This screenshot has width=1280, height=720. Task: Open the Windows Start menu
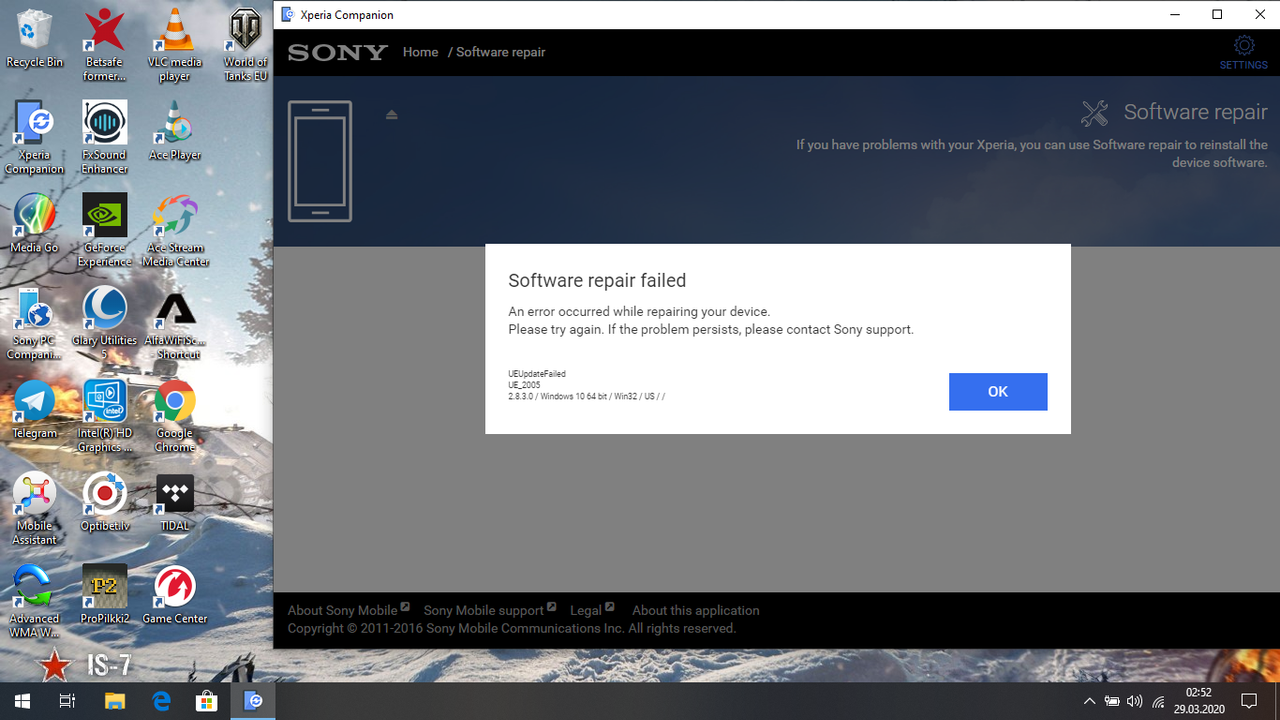pos(22,701)
